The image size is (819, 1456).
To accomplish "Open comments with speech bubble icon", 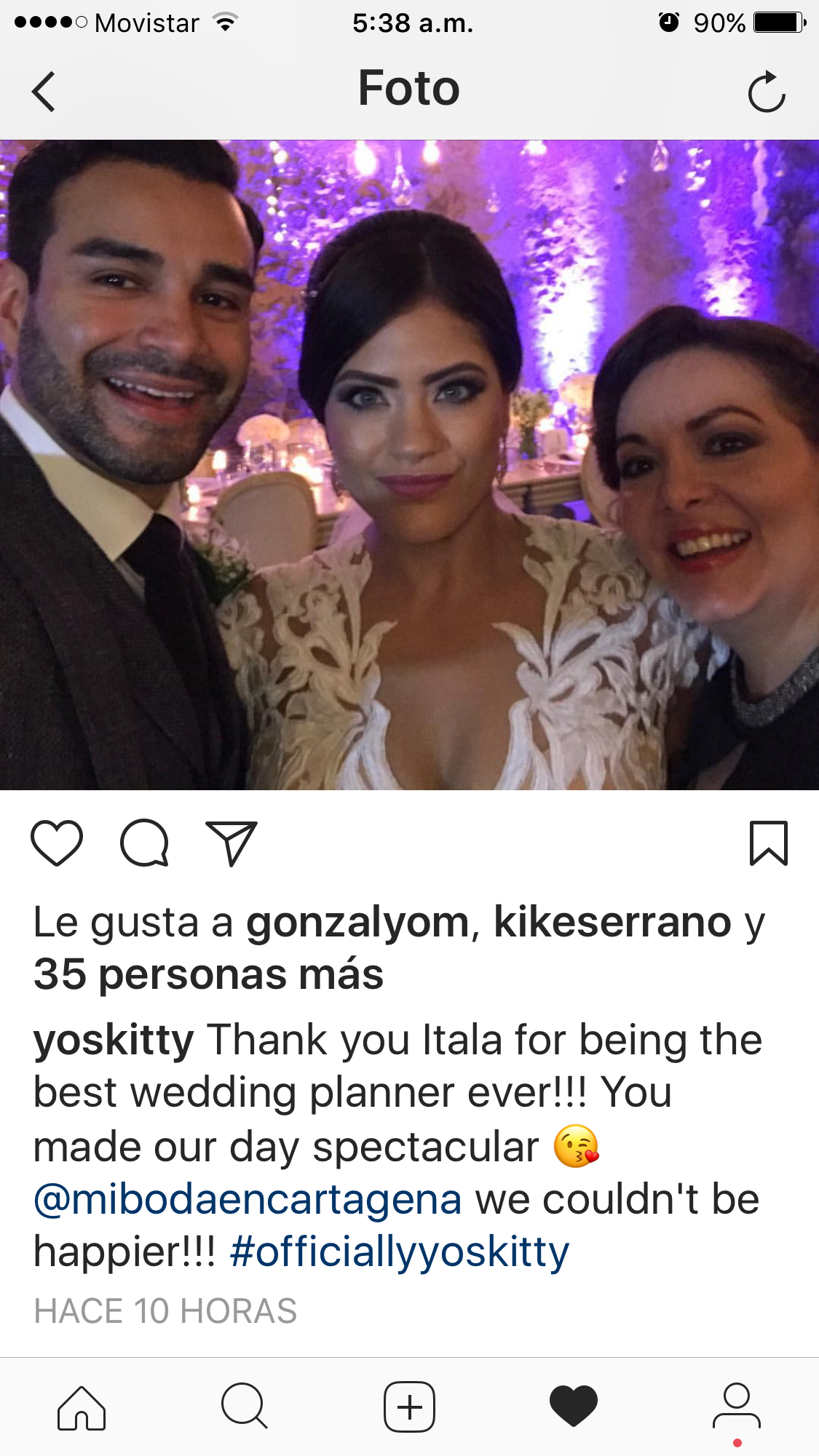I will (145, 843).
